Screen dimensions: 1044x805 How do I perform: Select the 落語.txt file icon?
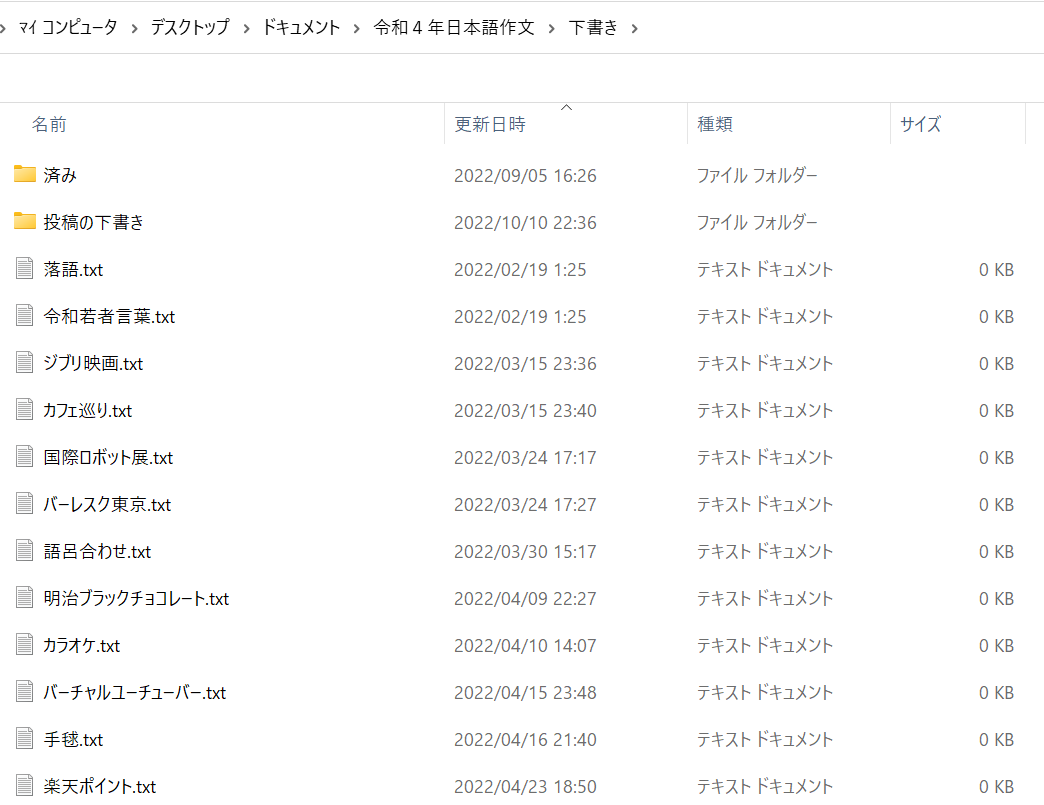pyautogui.click(x=25, y=269)
